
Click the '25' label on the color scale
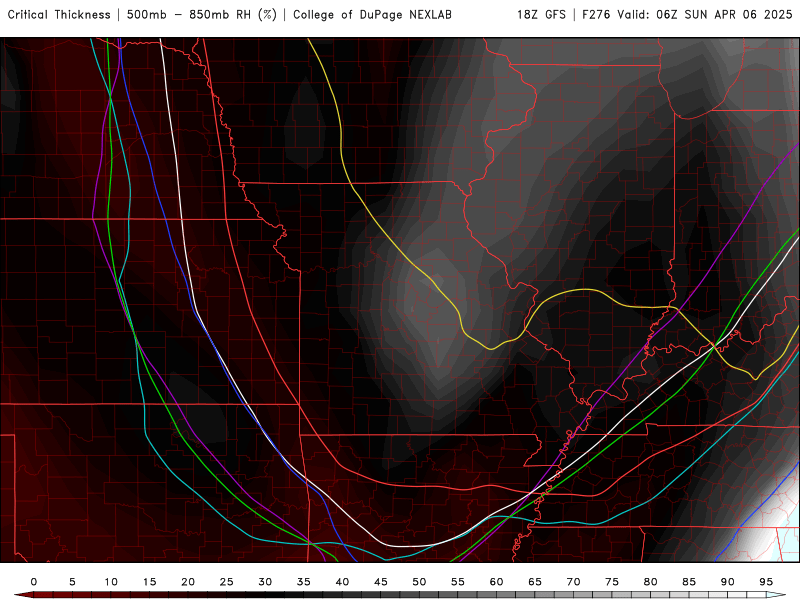(227, 582)
